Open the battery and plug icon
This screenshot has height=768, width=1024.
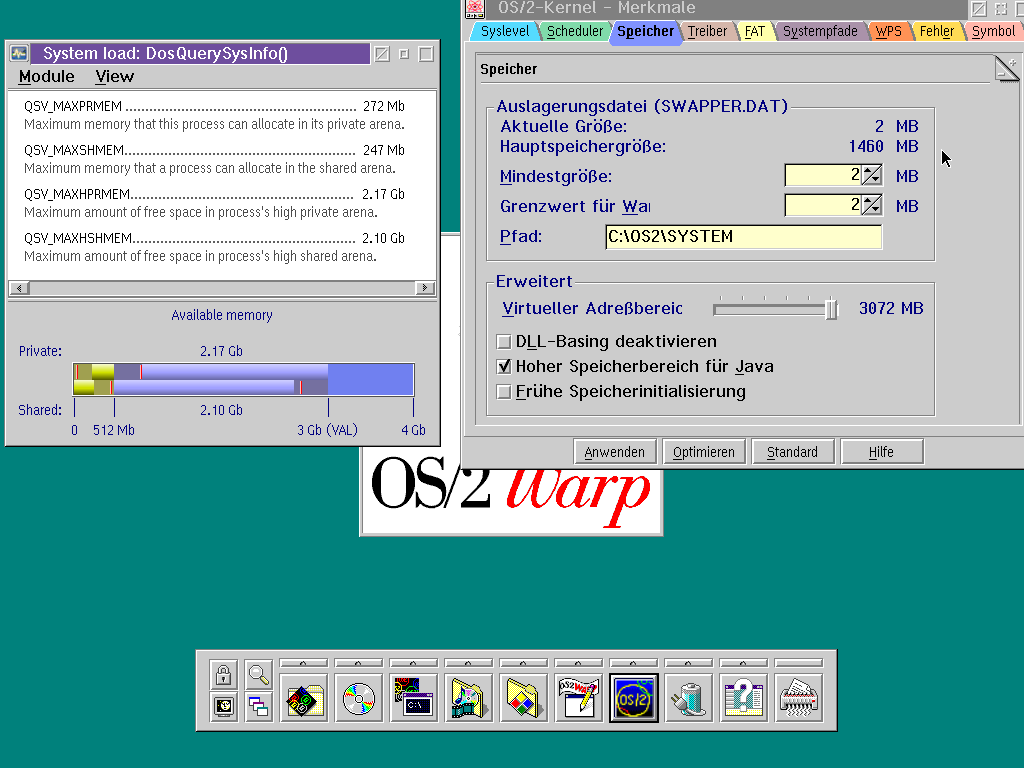click(x=688, y=699)
